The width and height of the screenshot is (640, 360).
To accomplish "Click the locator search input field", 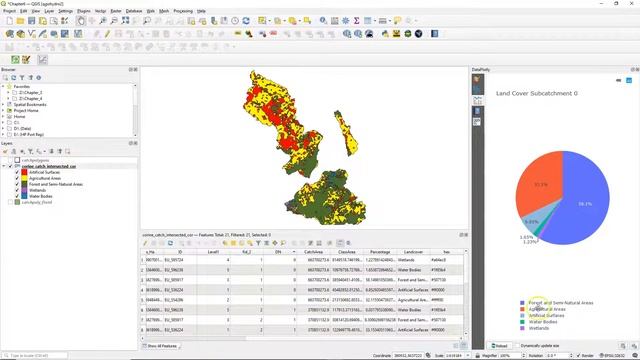I will click(x=35, y=356).
